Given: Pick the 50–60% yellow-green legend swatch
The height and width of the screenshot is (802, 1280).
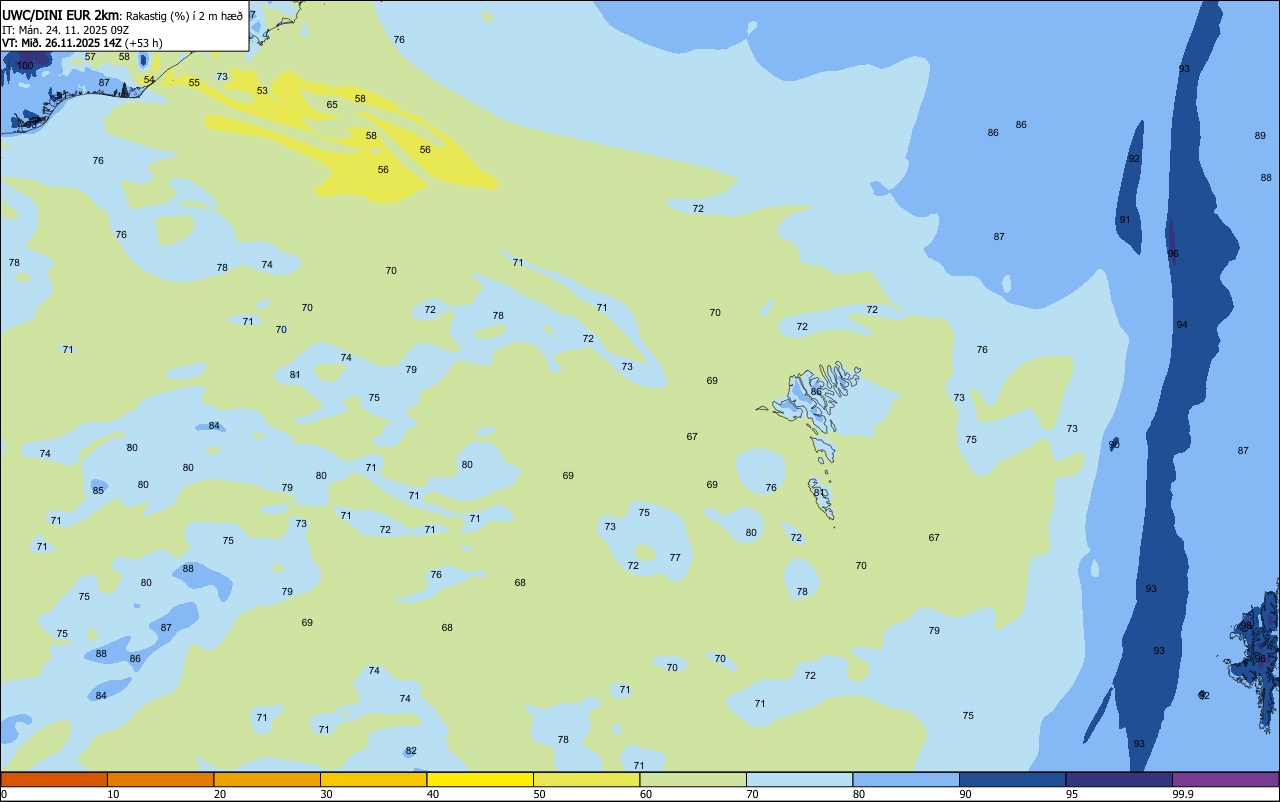Looking at the screenshot, I should [586, 779].
